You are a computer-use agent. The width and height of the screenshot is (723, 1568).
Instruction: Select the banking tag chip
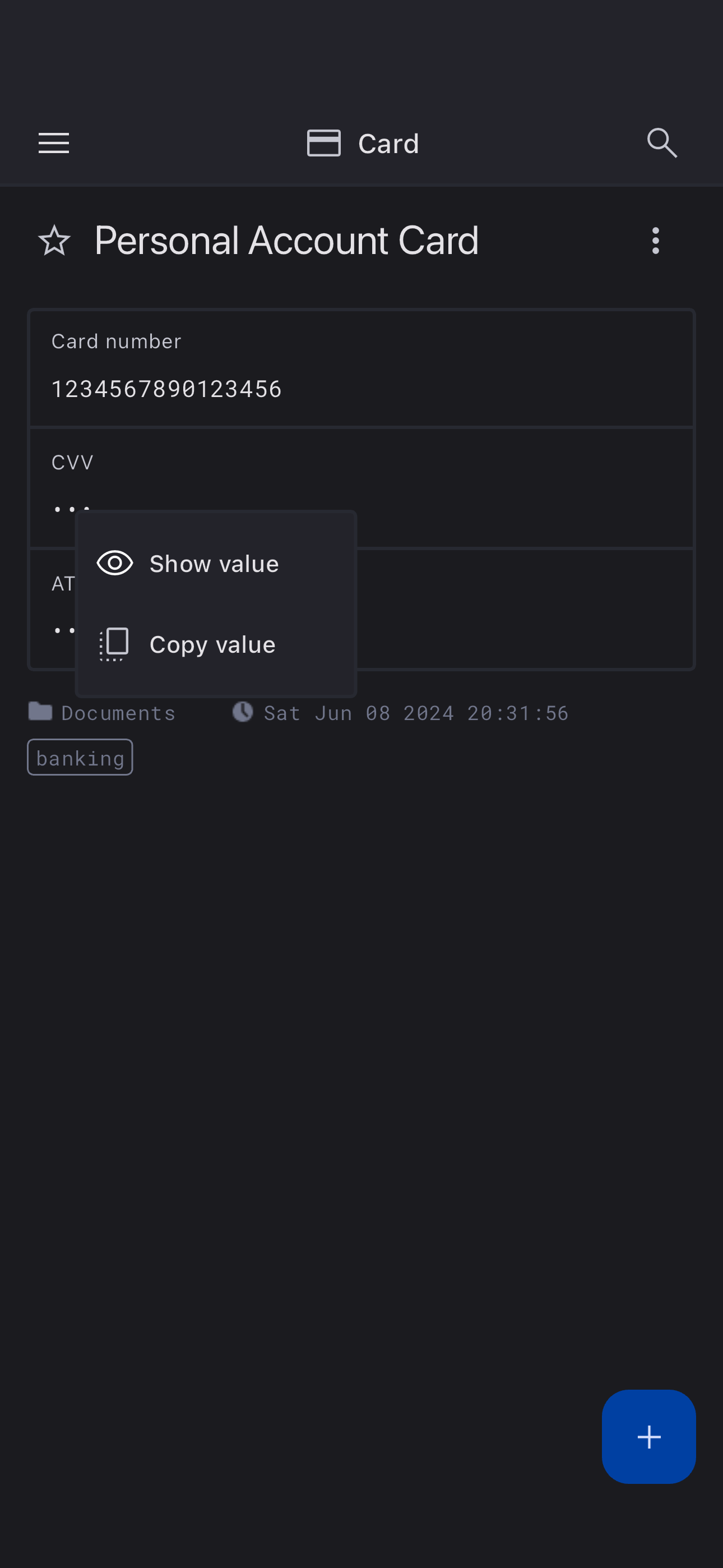click(80, 758)
